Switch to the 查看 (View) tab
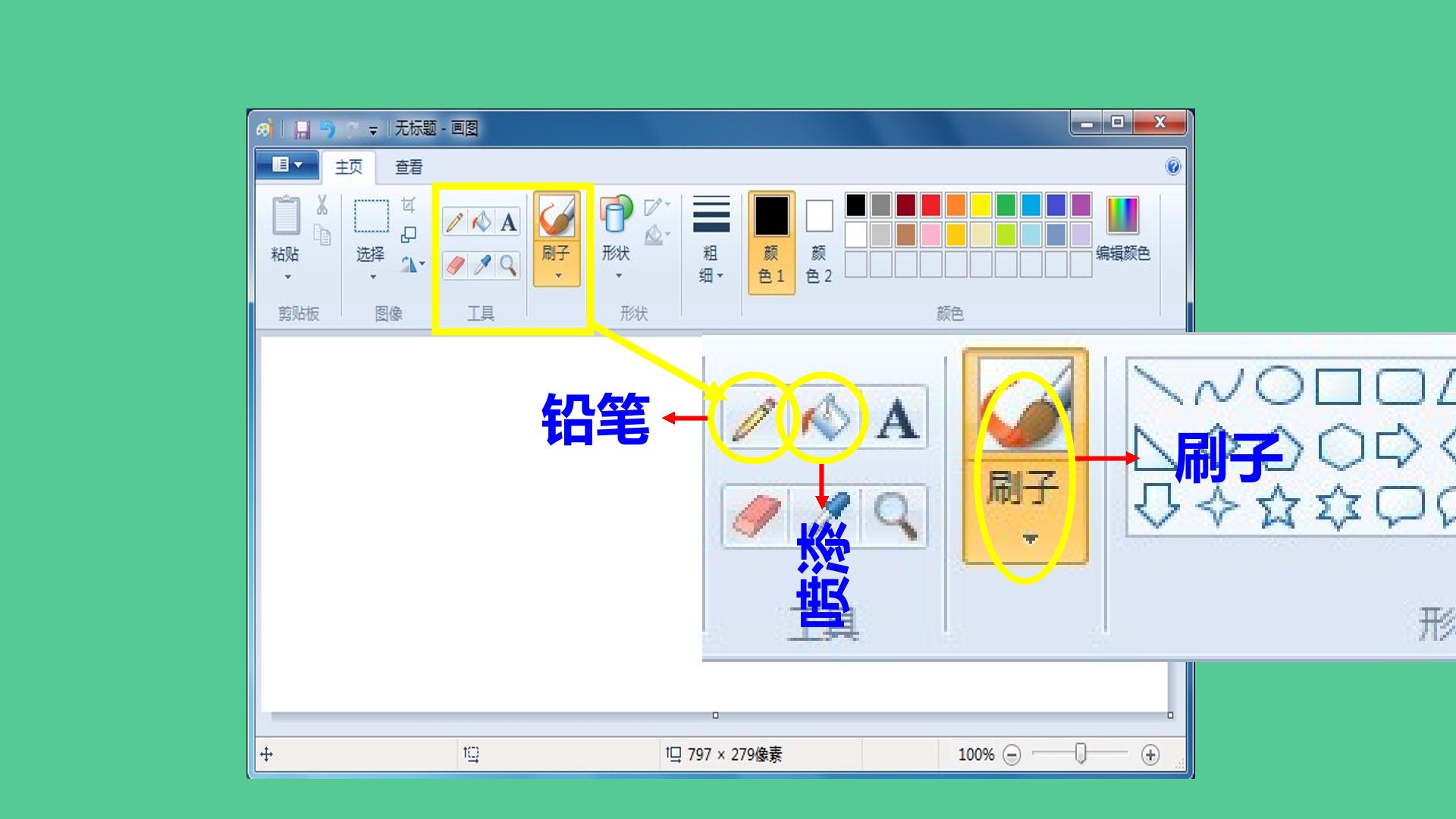This screenshot has width=1456, height=819. point(409,167)
